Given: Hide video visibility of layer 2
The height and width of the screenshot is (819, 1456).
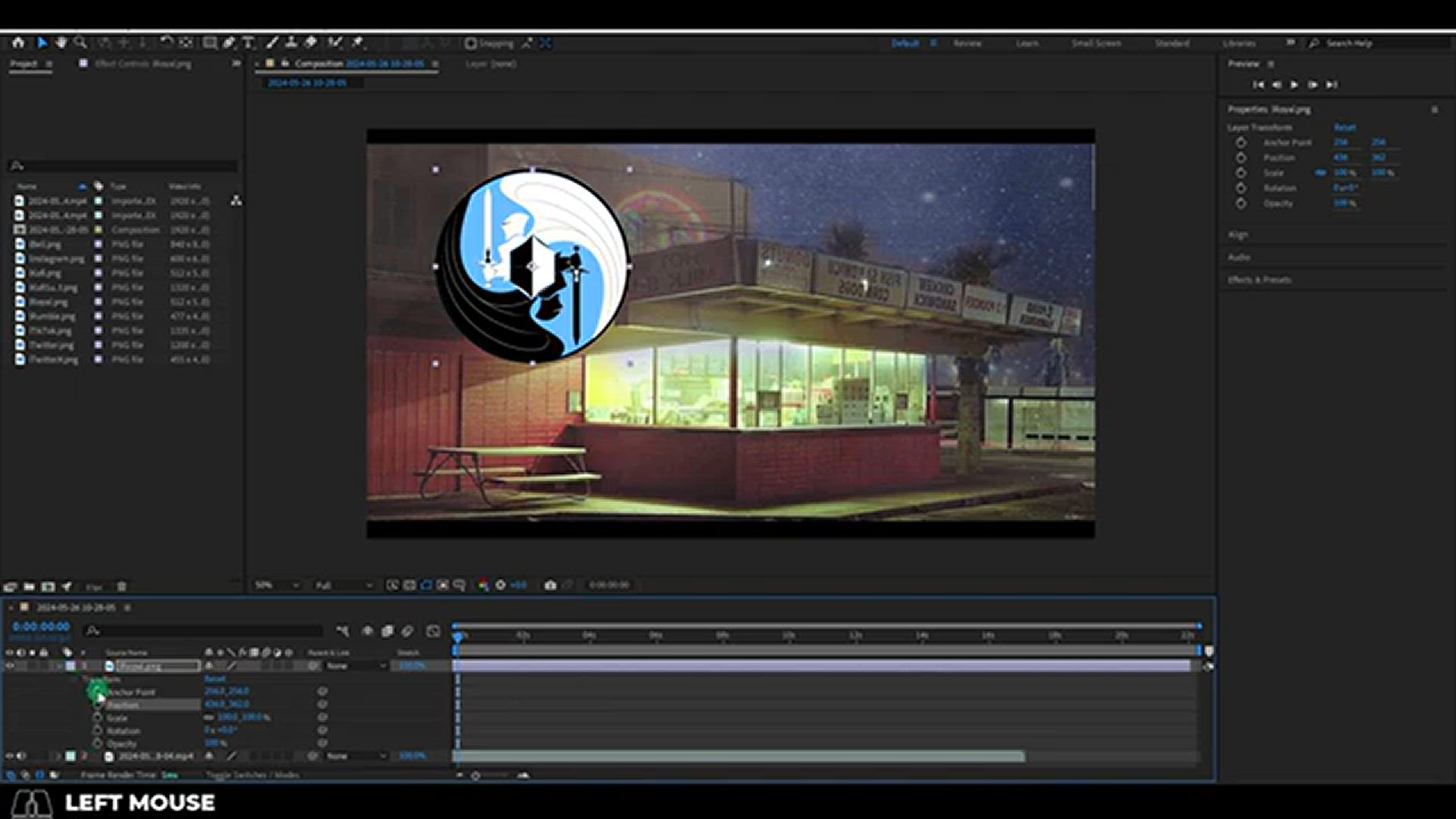Looking at the screenshot, I should coord(10,756).
